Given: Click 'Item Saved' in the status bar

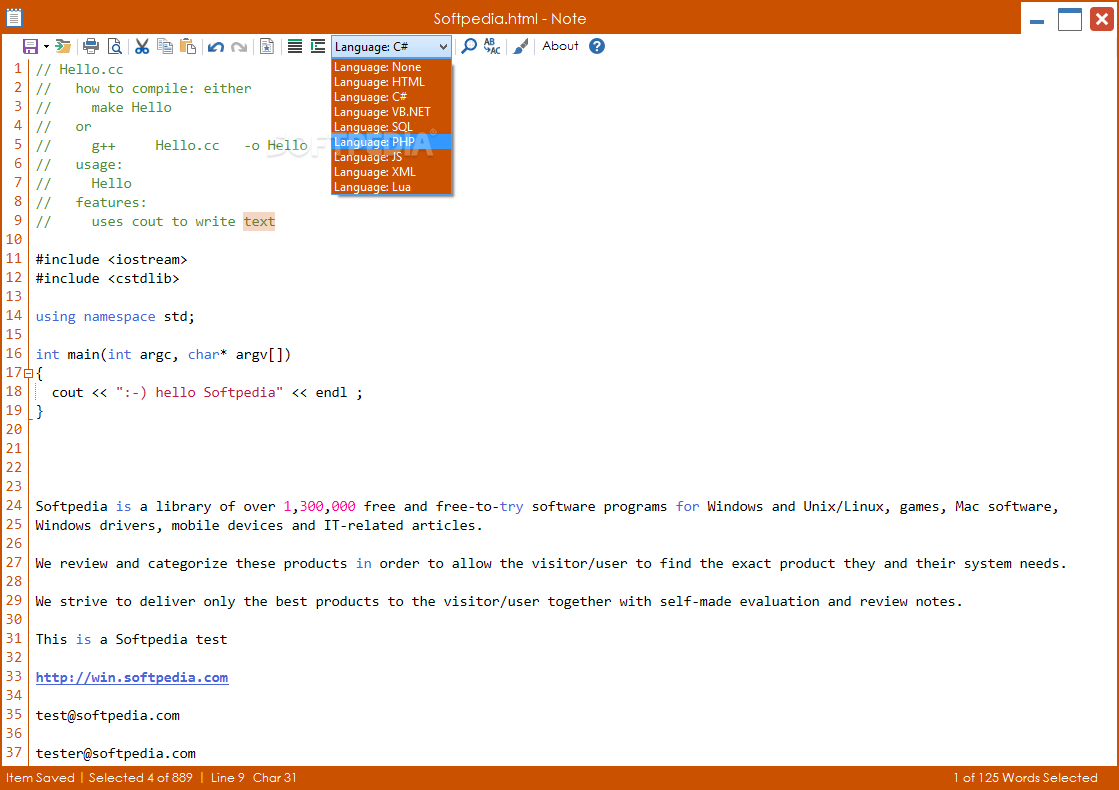Looking at the screenshot, I should (x=40, y=778).
